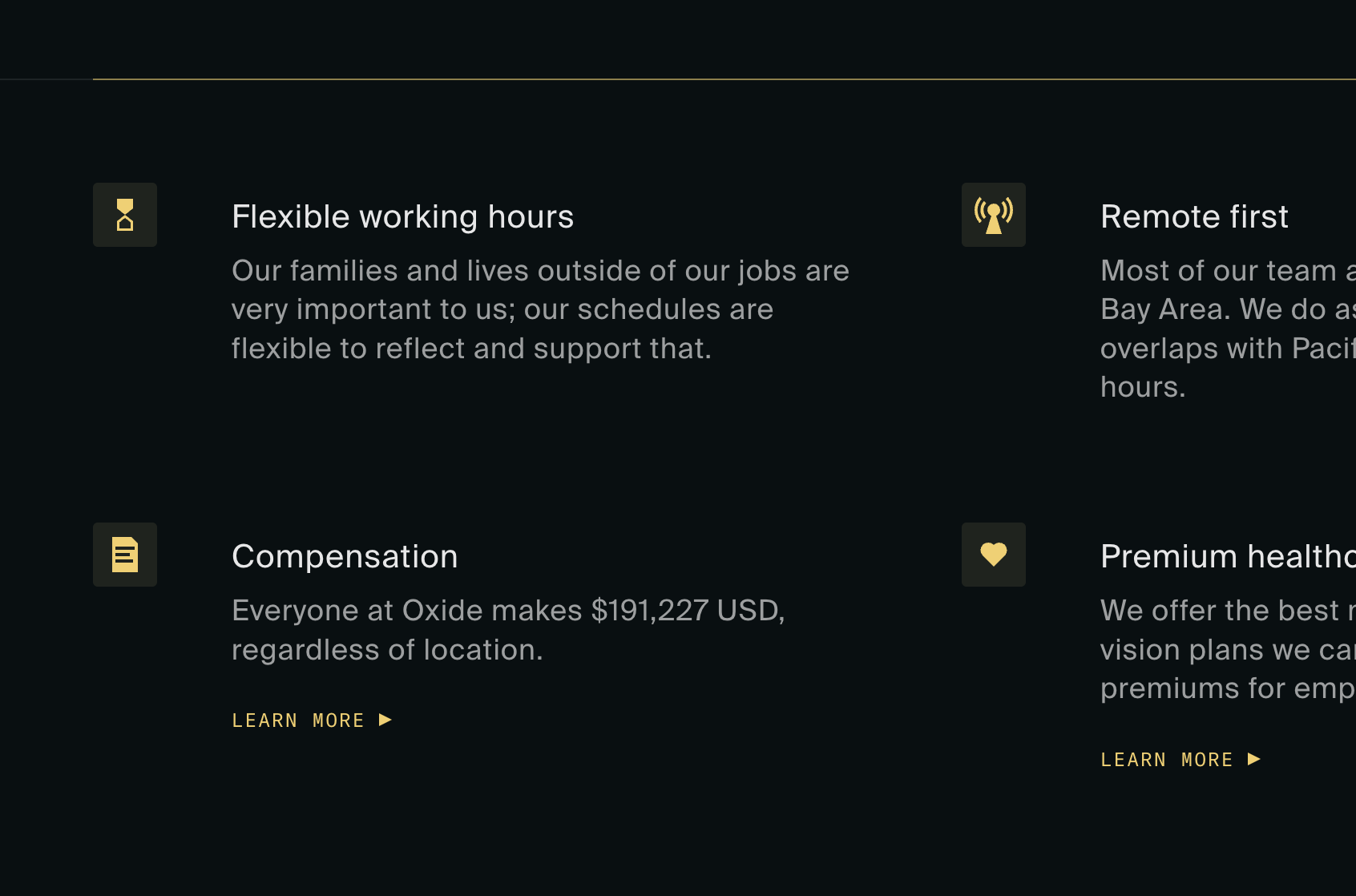Viewport: 1356px width, 896px height.
Task: Click the gold horizontal divider line
Action: (721, 79)
